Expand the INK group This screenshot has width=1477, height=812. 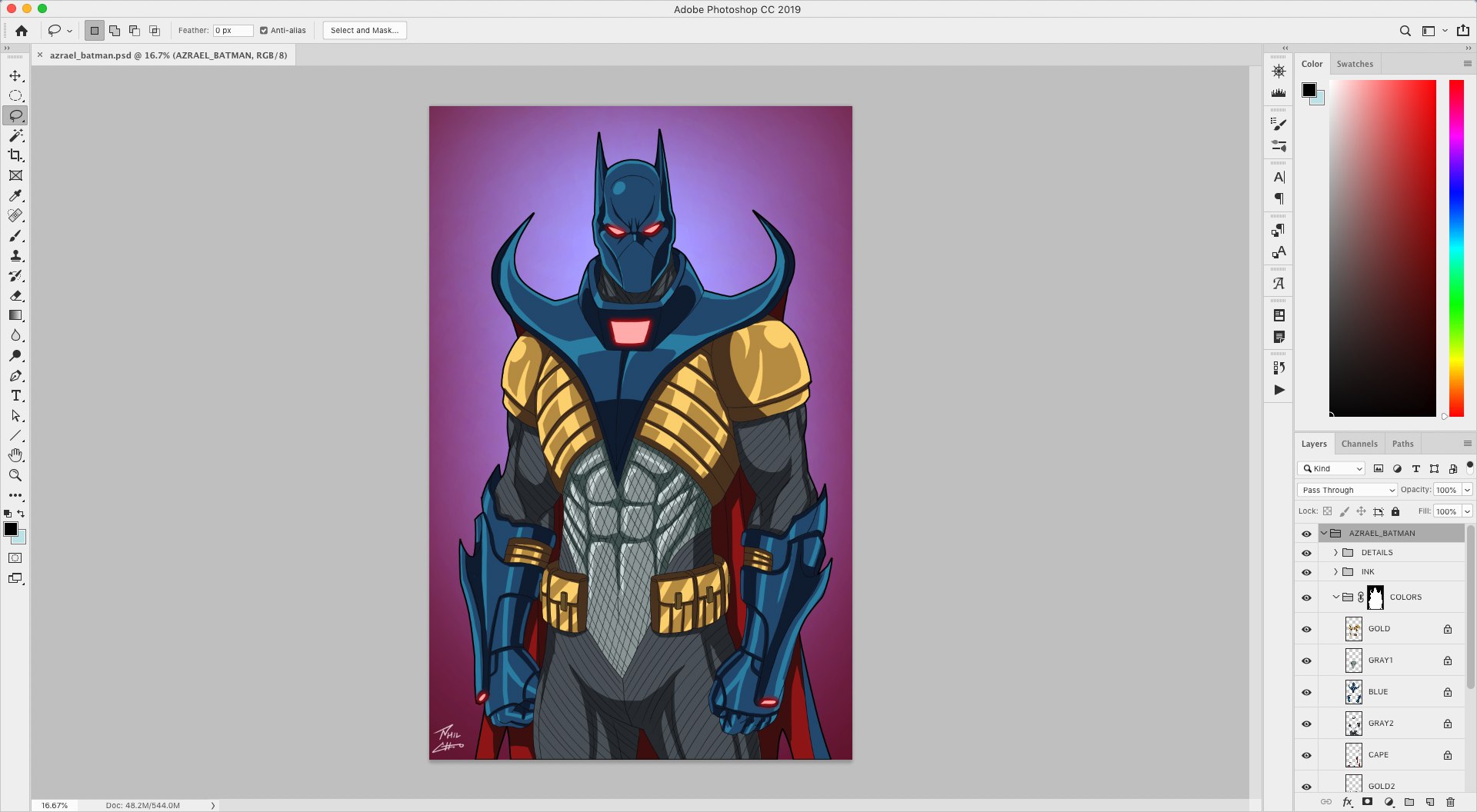[1335, 571]
